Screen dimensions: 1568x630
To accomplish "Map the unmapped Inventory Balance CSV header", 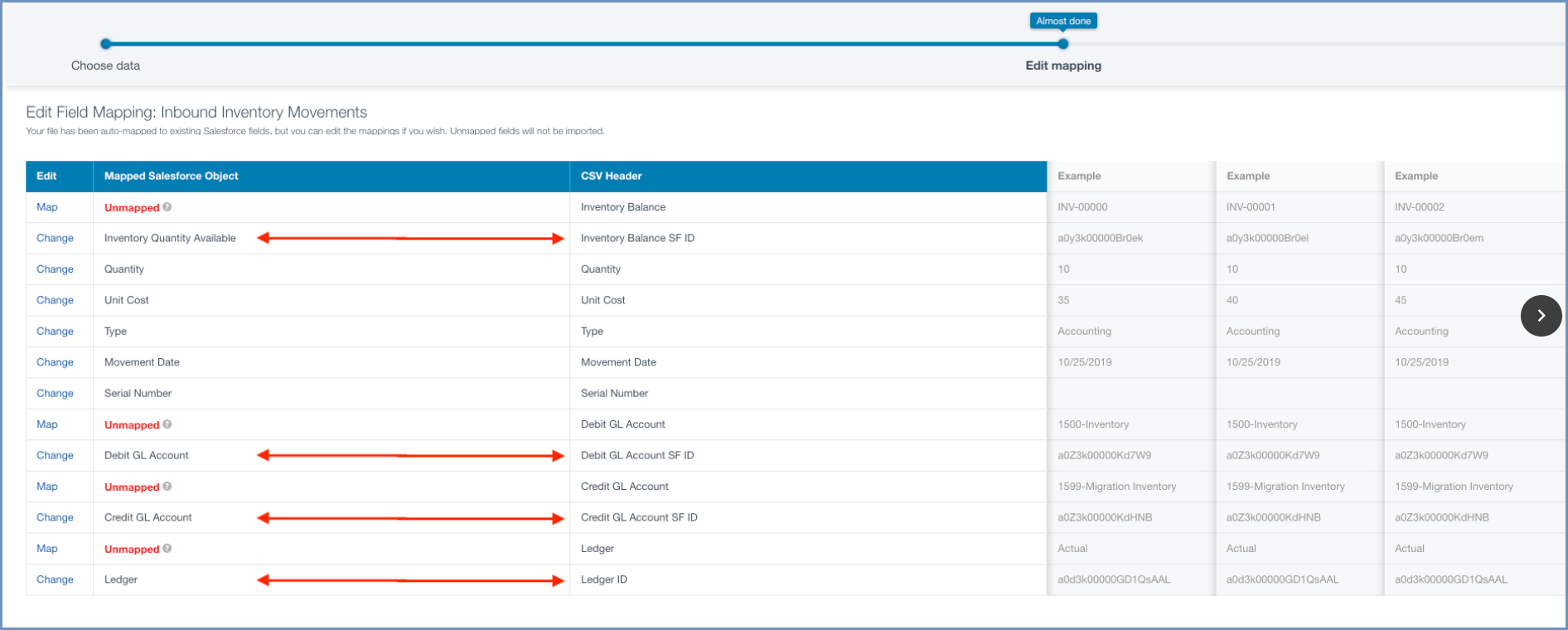I will click(47, 207).
